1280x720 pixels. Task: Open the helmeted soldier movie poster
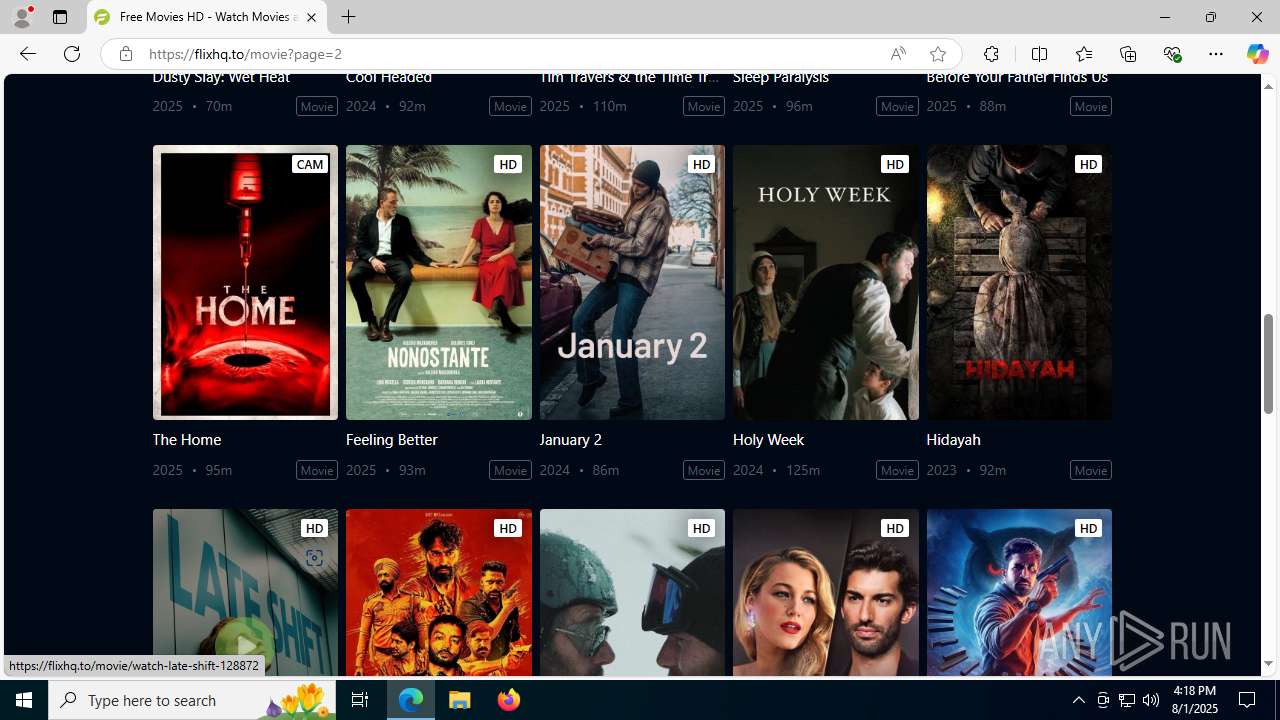point(632,593)
